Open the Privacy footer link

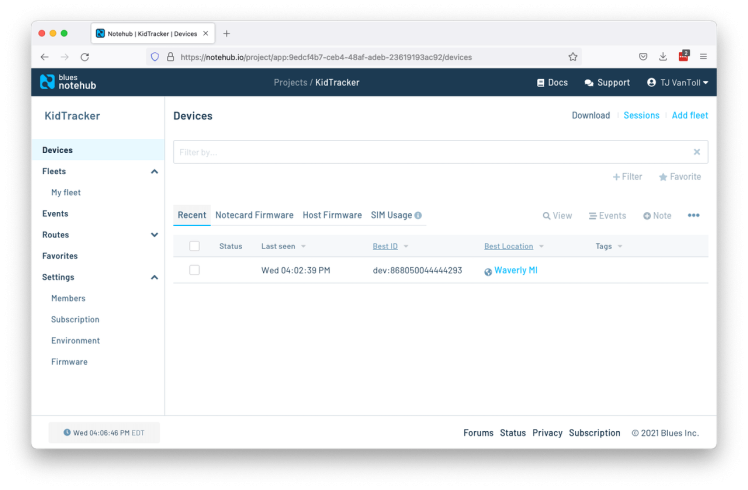[x=547, y=433]
